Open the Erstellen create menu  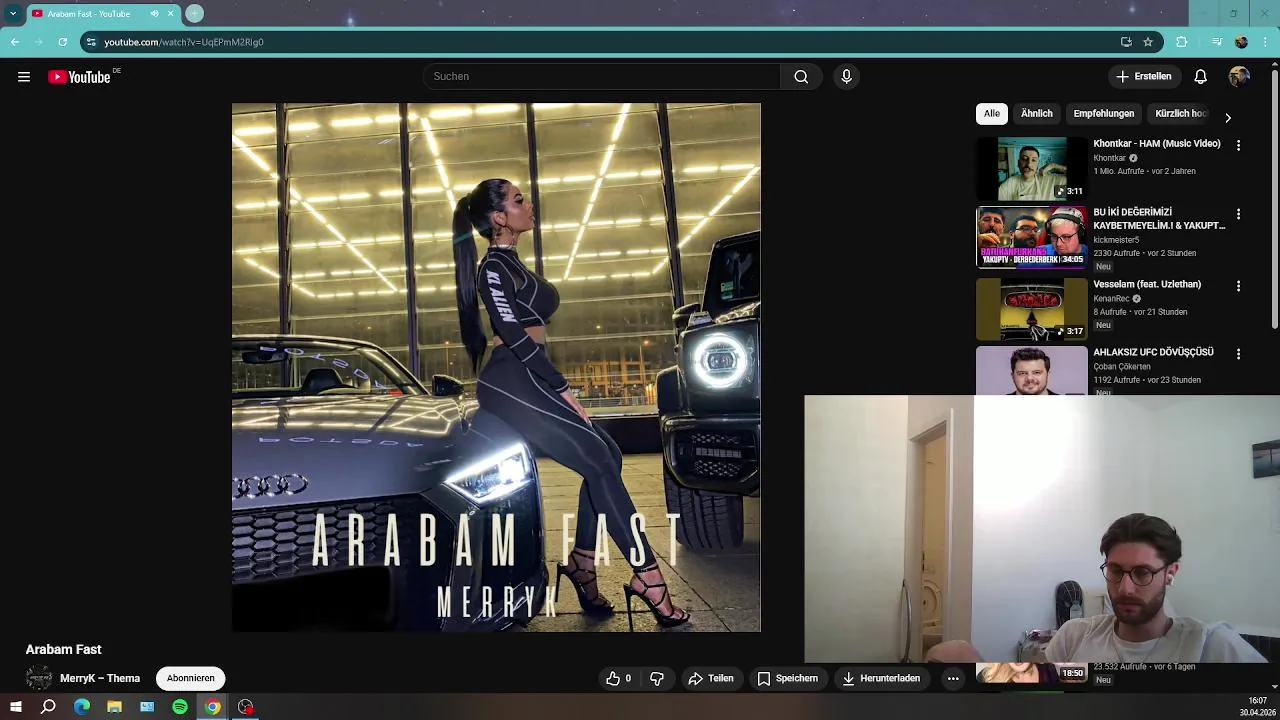[1144, 77]
